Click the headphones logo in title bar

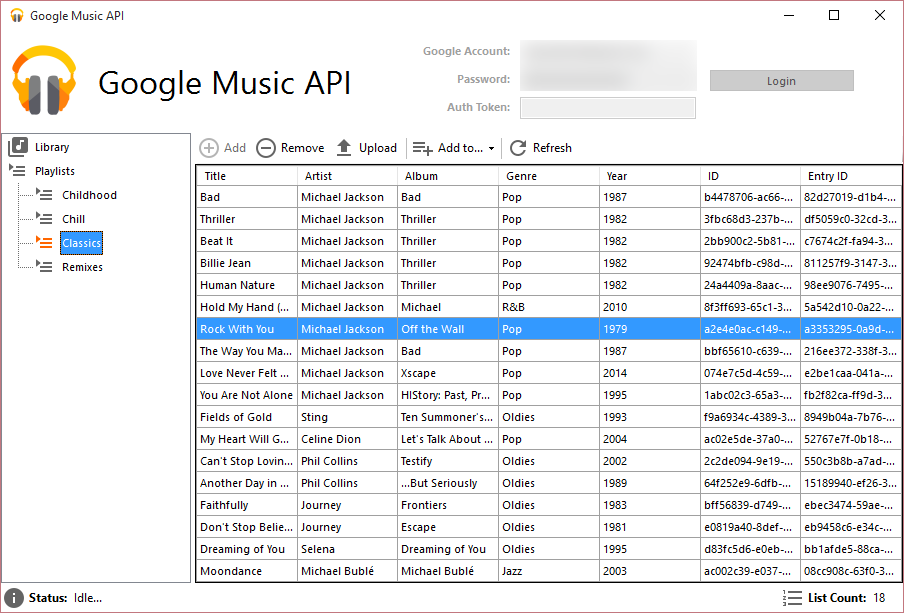click(17, 16)
